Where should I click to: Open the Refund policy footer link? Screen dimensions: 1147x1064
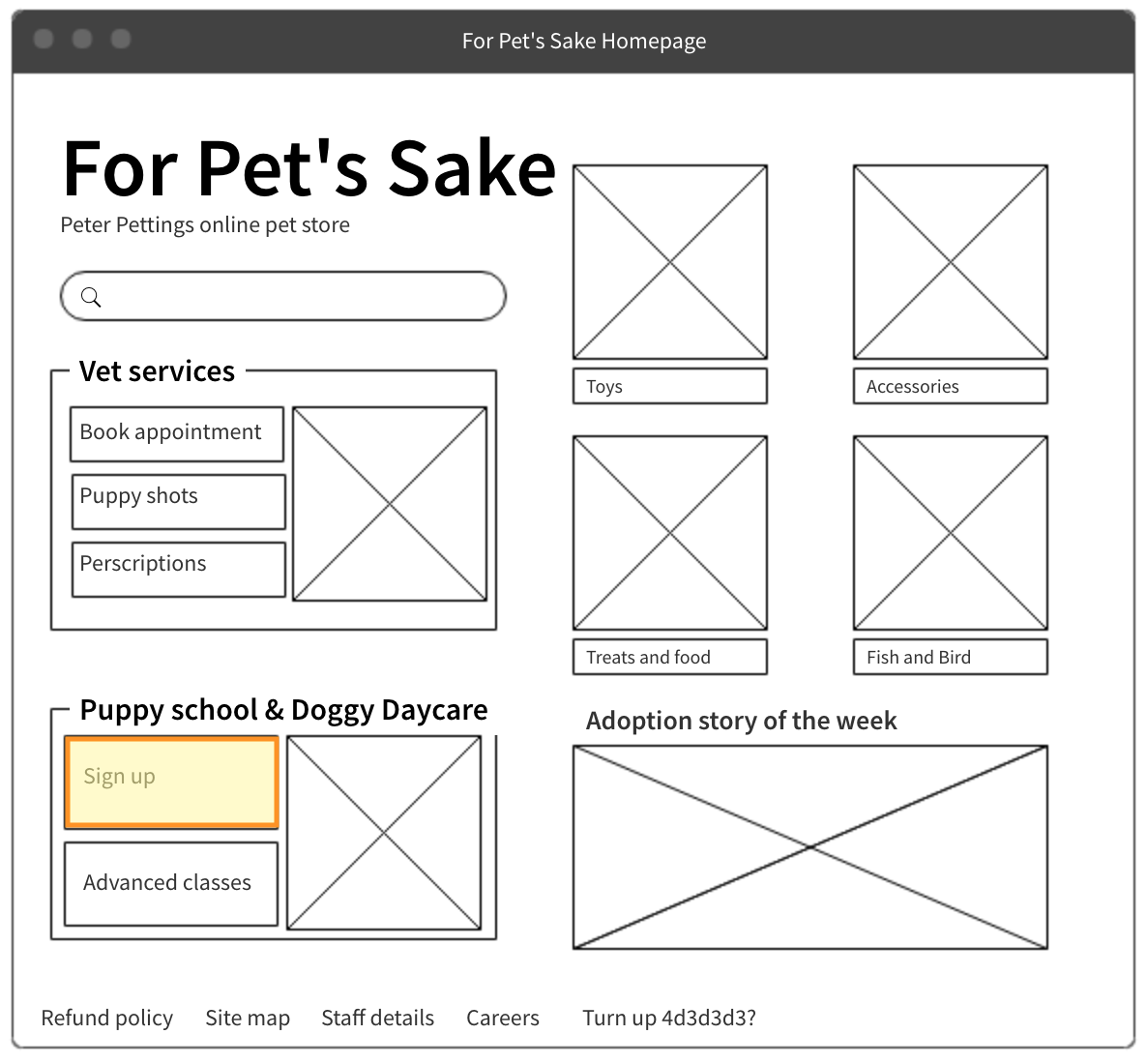[x=106, y=1018]
